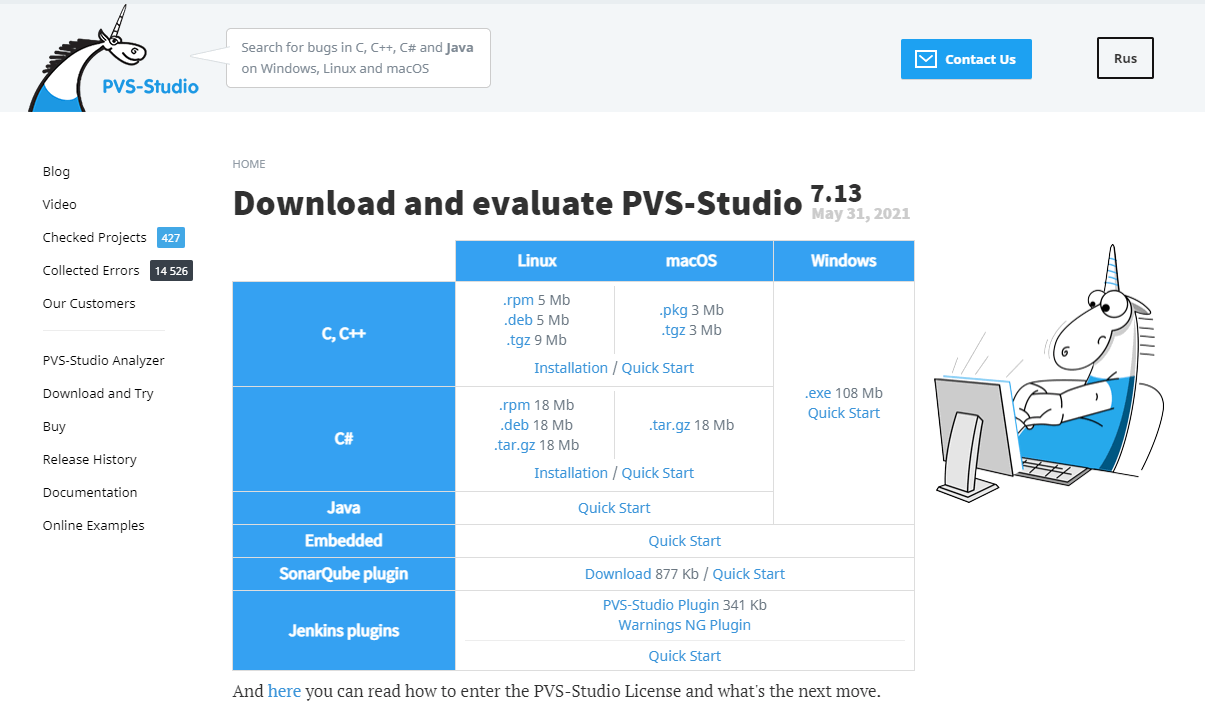Image resolution: width=1205 pixels, height=710 pixels.
Task: Click the 'C, C++' row header
Action: (x=344, y=334)
